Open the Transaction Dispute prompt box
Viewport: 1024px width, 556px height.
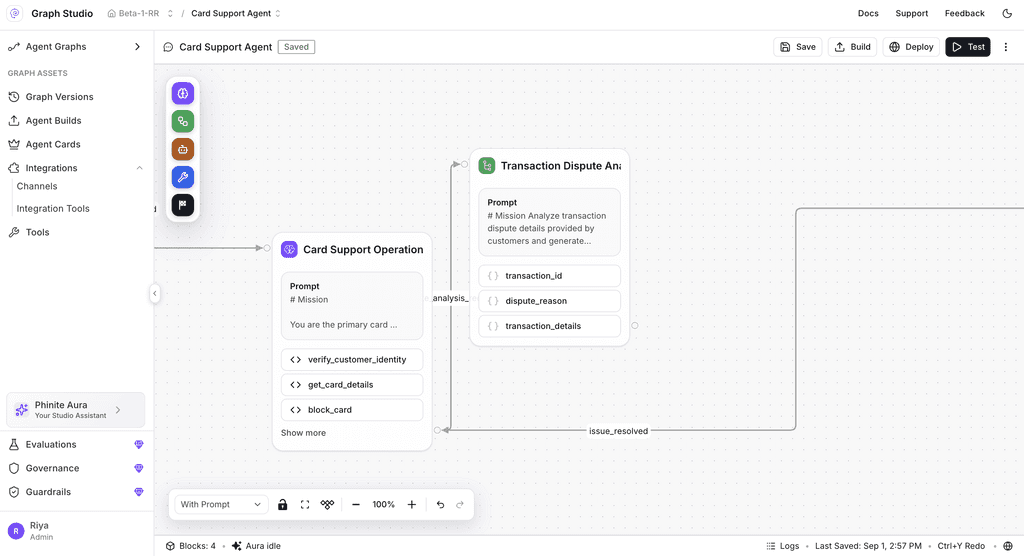(x=549, y=222)
